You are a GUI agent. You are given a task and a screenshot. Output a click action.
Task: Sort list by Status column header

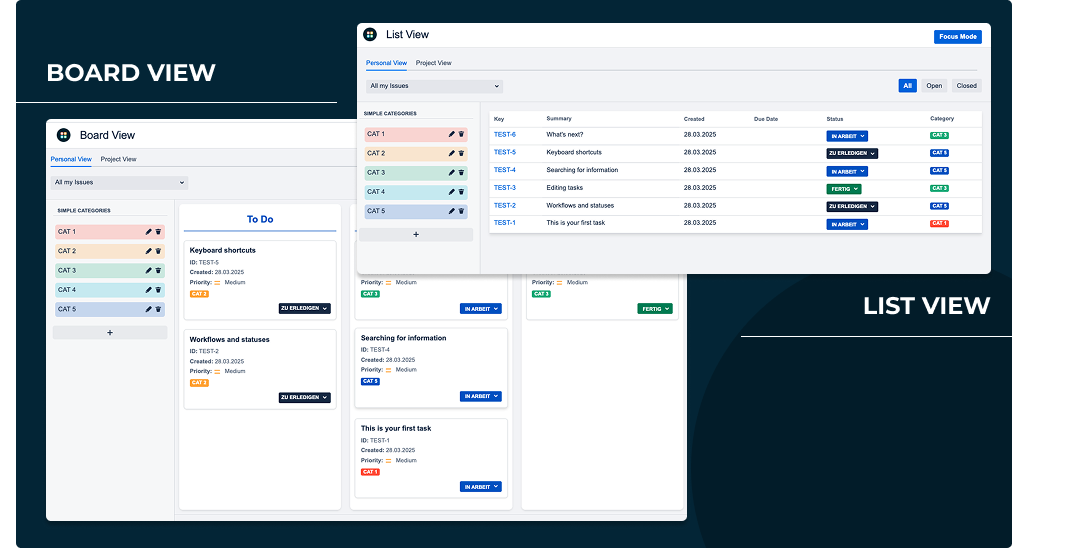(835, 119)
